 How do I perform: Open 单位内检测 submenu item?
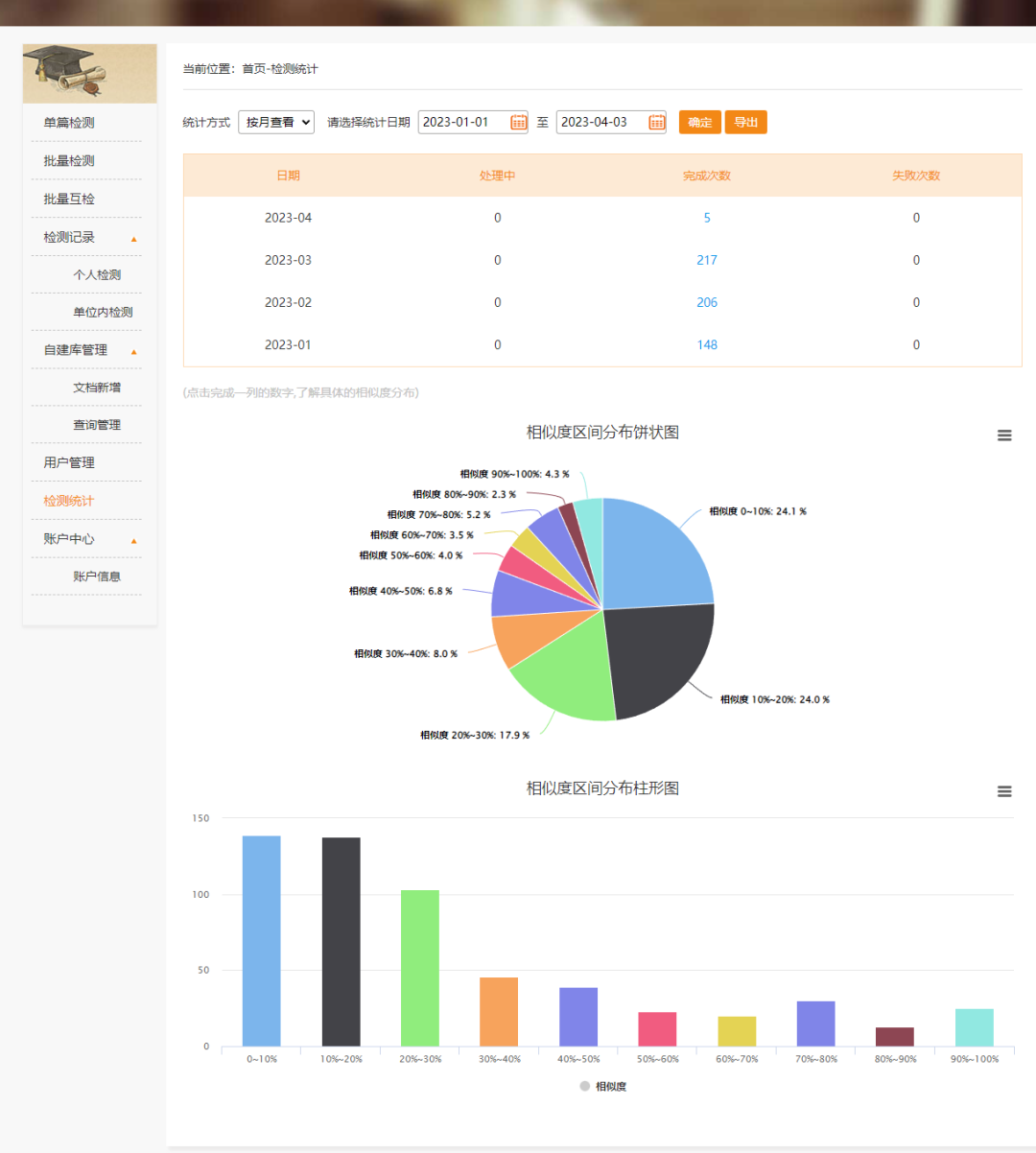pyautogui.click(x=103, y=312)
